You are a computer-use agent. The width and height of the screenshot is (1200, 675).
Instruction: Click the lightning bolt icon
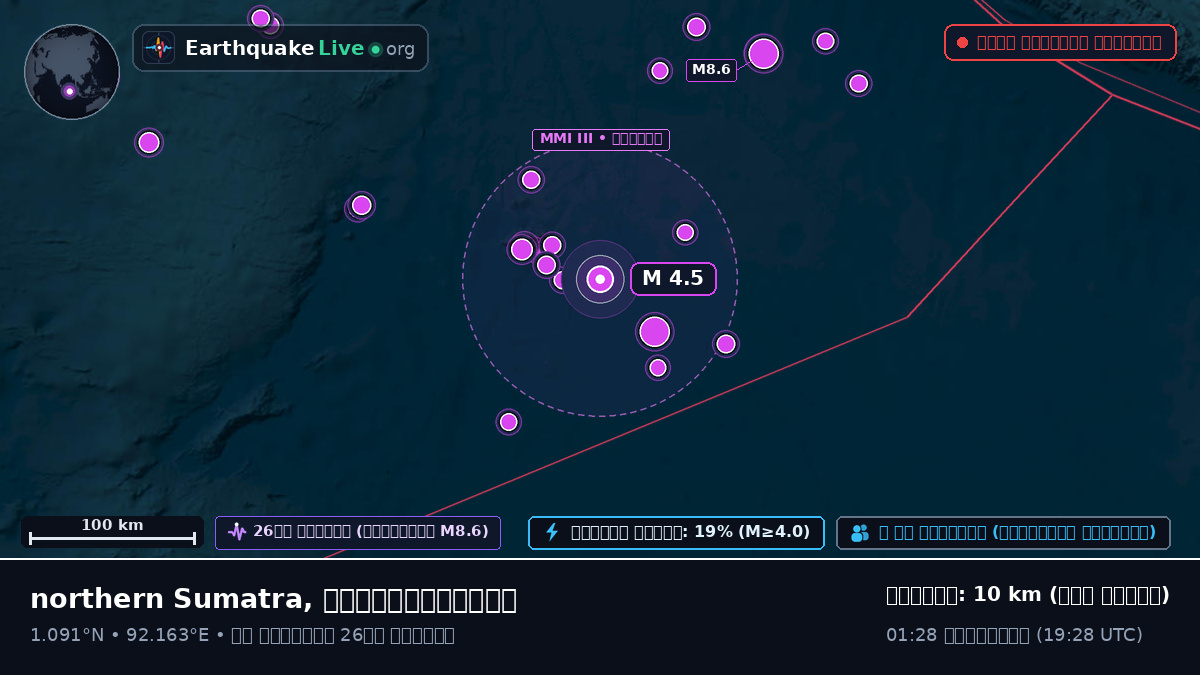(552, 532)
